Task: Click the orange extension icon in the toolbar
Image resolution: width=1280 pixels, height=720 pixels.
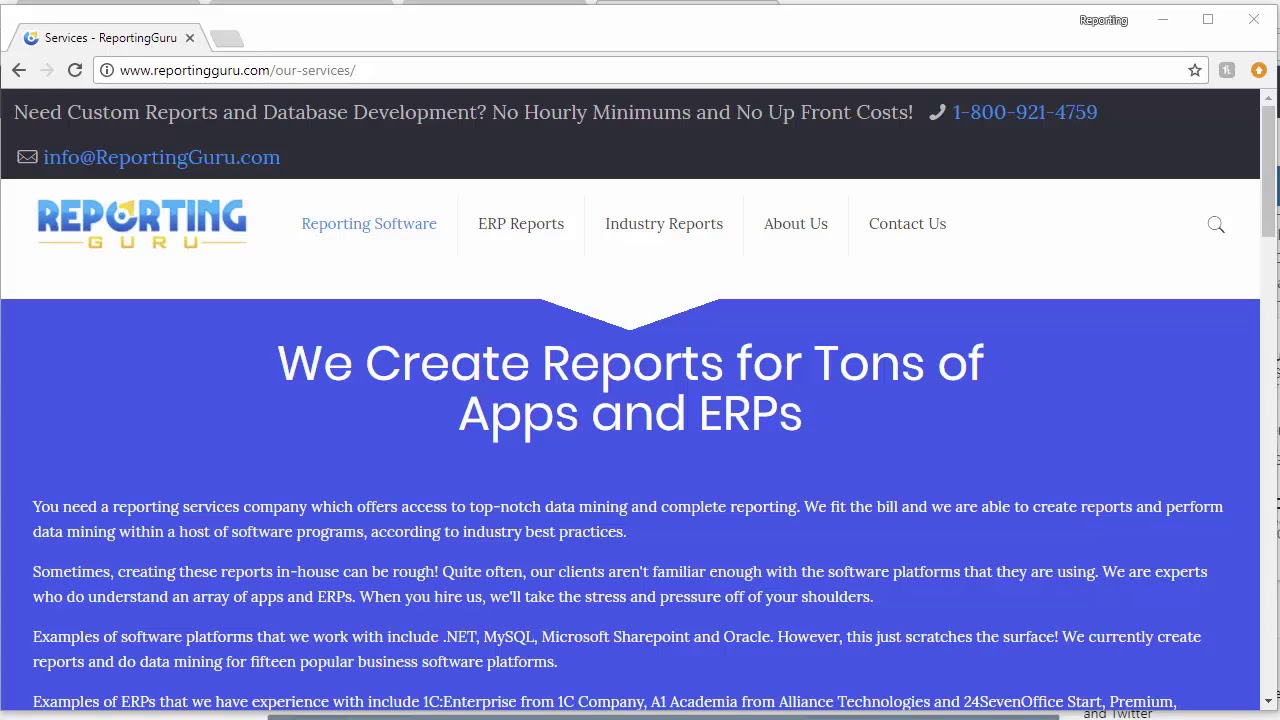Action: tap(1259, 70)
